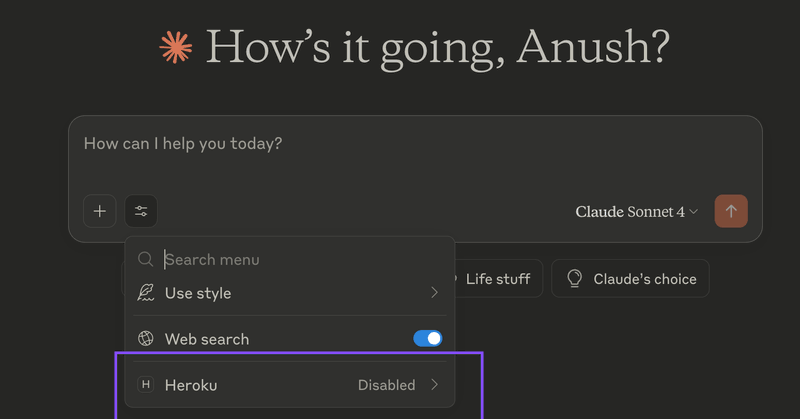Expand the Heroku submenu chevron
Viewport: 800px width, 419px height.
[x=434, y=384]
